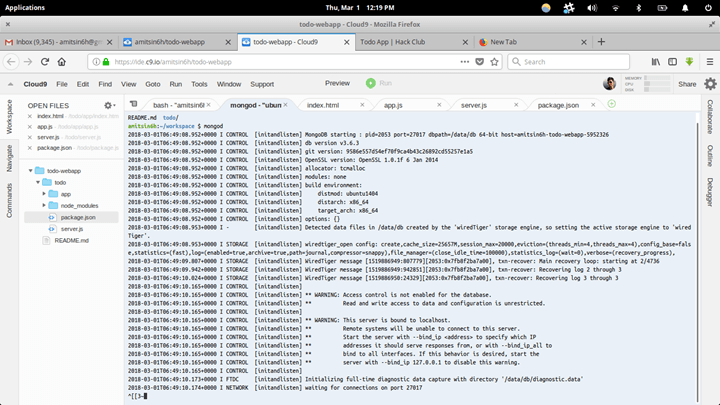Open the Applications menu

tap(25, 8)
